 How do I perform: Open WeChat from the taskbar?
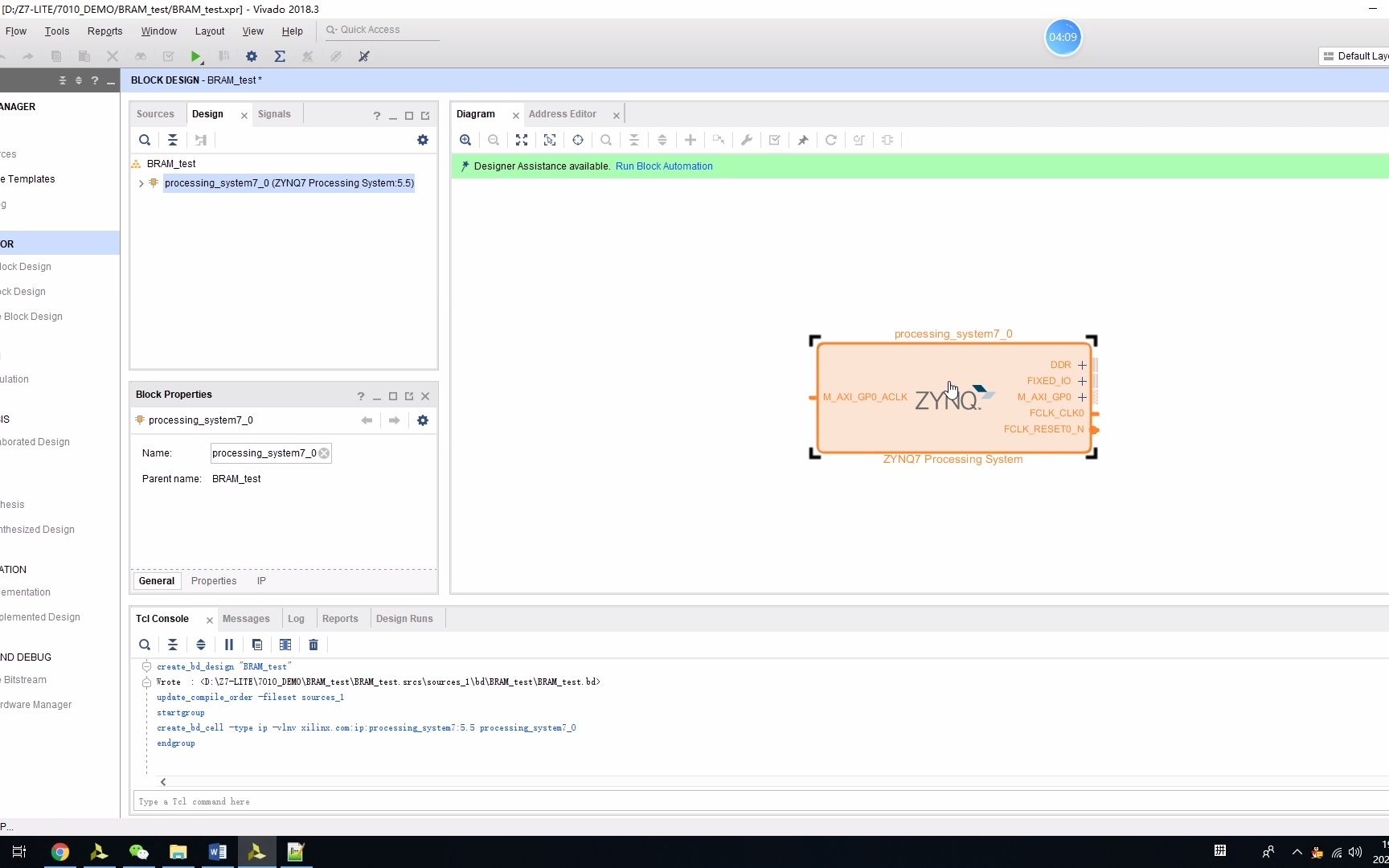(x=139, y=852)
